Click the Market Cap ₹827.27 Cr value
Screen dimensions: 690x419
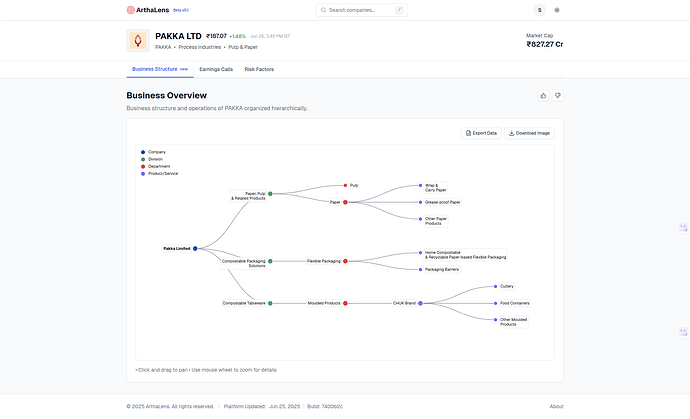(x=545, y=44)
